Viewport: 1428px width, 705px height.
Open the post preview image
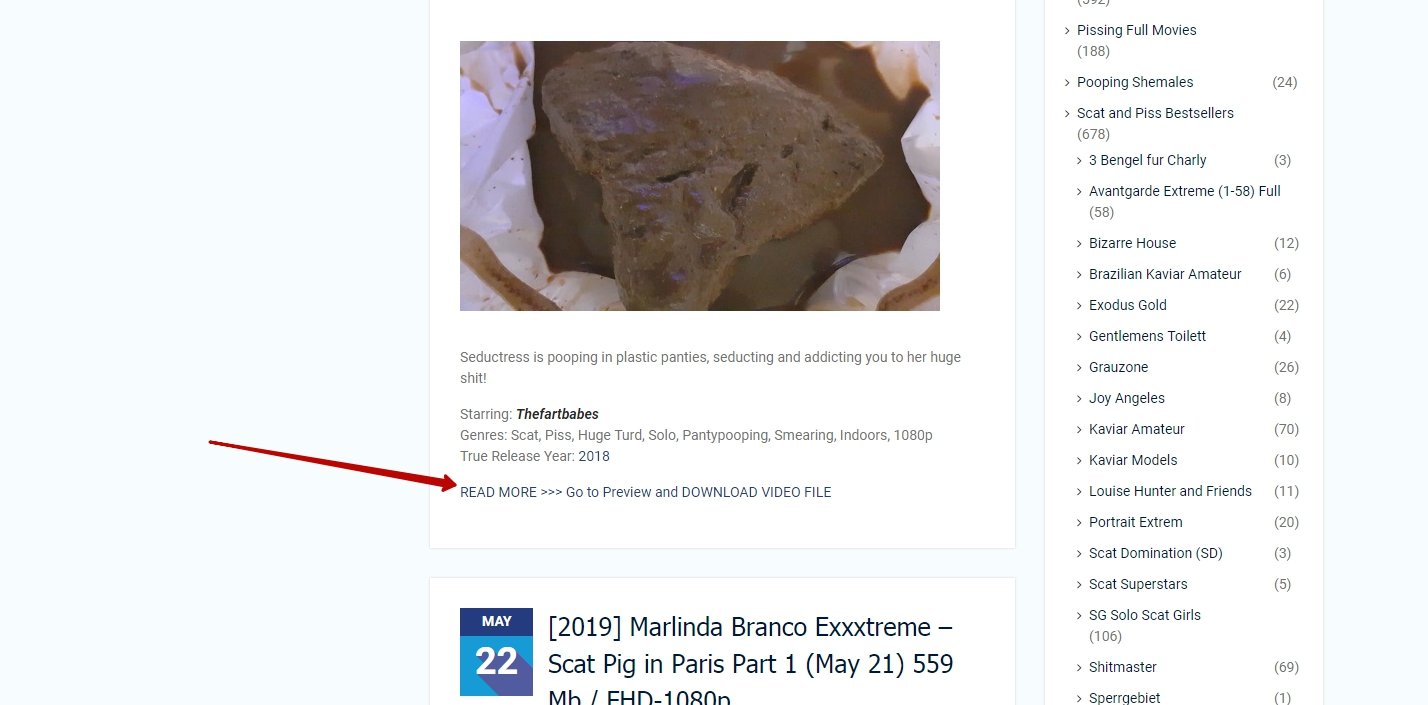click(x=700, y=176)
